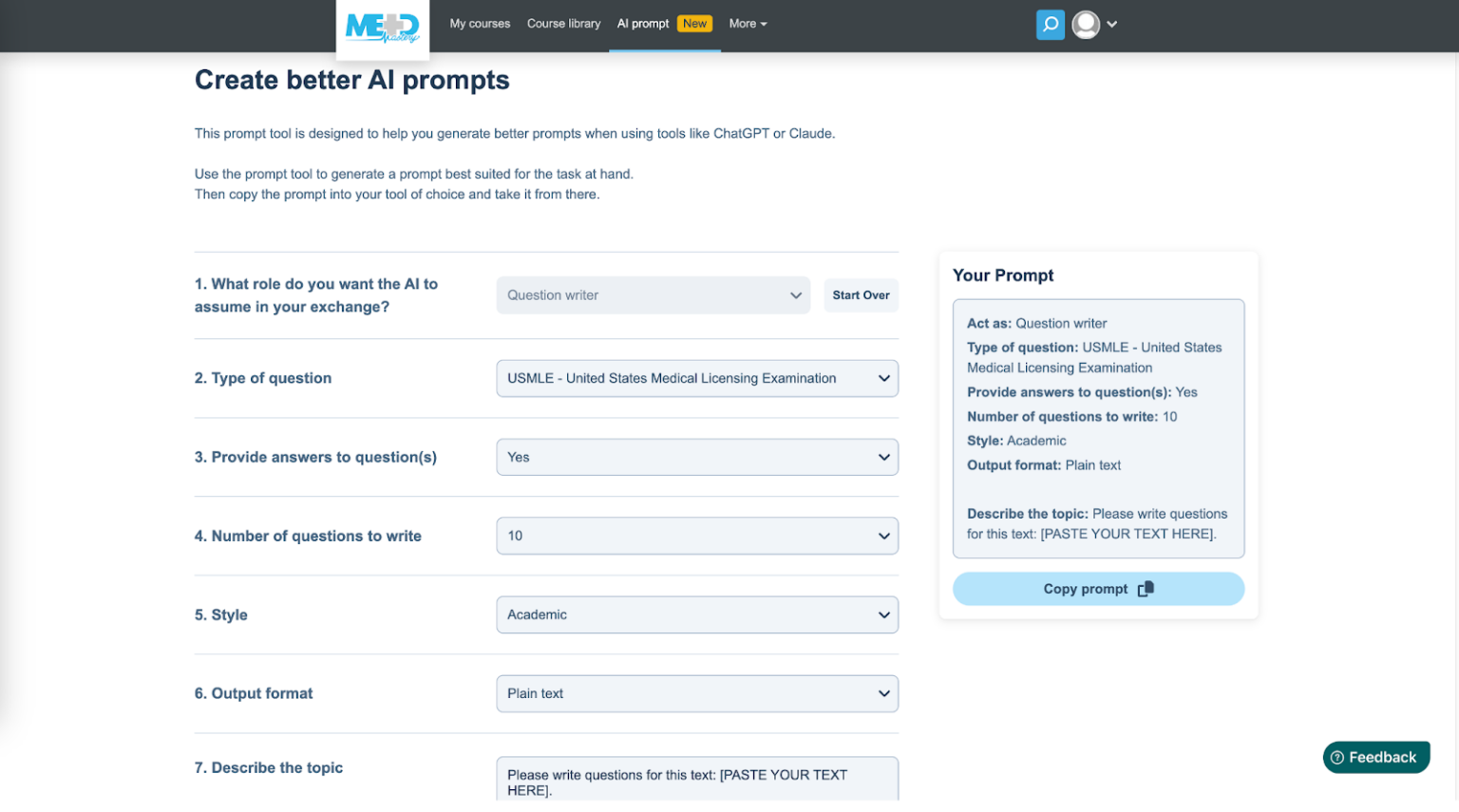Open the search magnifier icon

(1050, 25)
